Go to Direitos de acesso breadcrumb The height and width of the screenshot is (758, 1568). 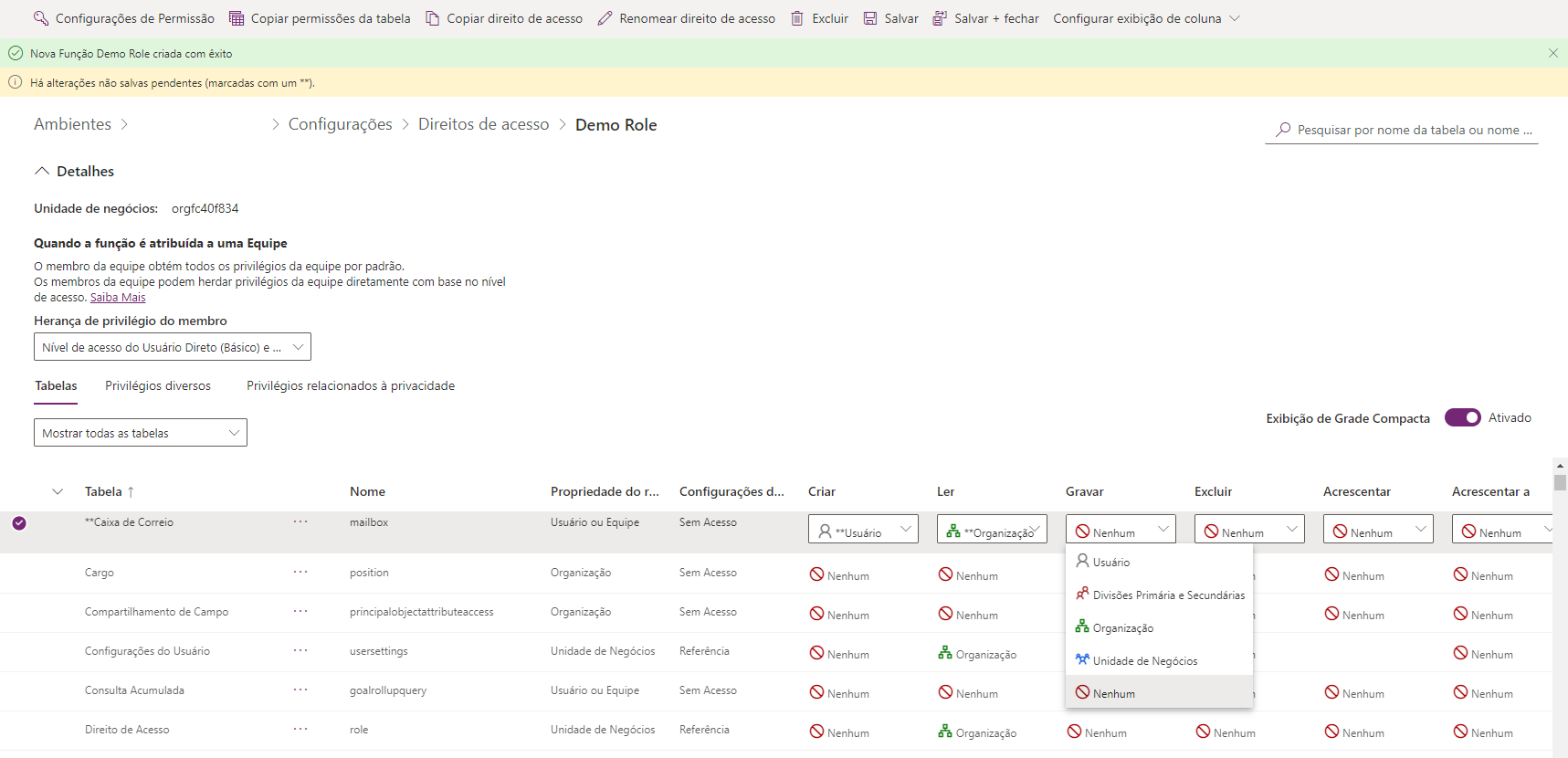[484, 124]
